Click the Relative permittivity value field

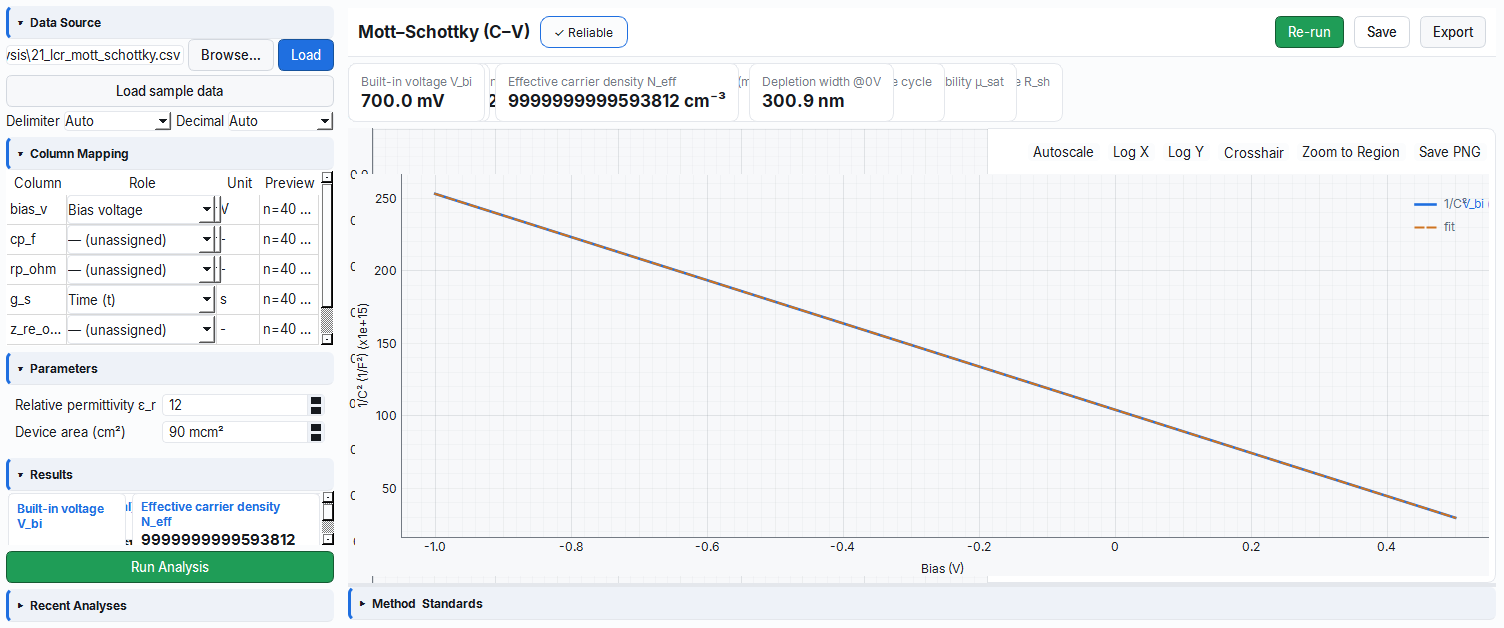pos(235,405)
